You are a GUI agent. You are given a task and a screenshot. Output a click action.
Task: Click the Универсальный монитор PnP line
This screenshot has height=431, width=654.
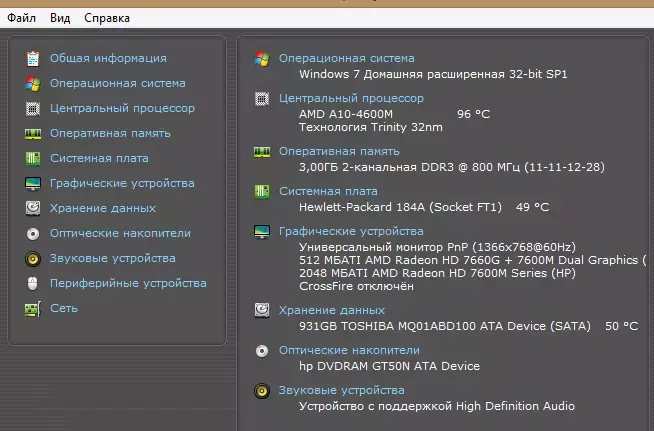click(x=437, y=247)
